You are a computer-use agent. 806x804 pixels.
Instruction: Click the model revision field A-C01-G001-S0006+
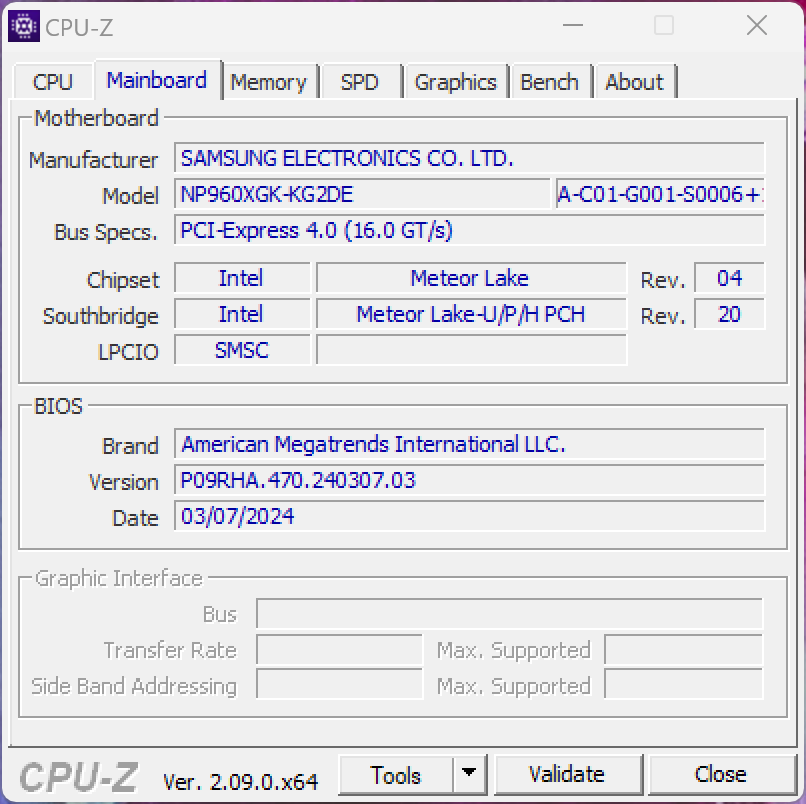660,194
